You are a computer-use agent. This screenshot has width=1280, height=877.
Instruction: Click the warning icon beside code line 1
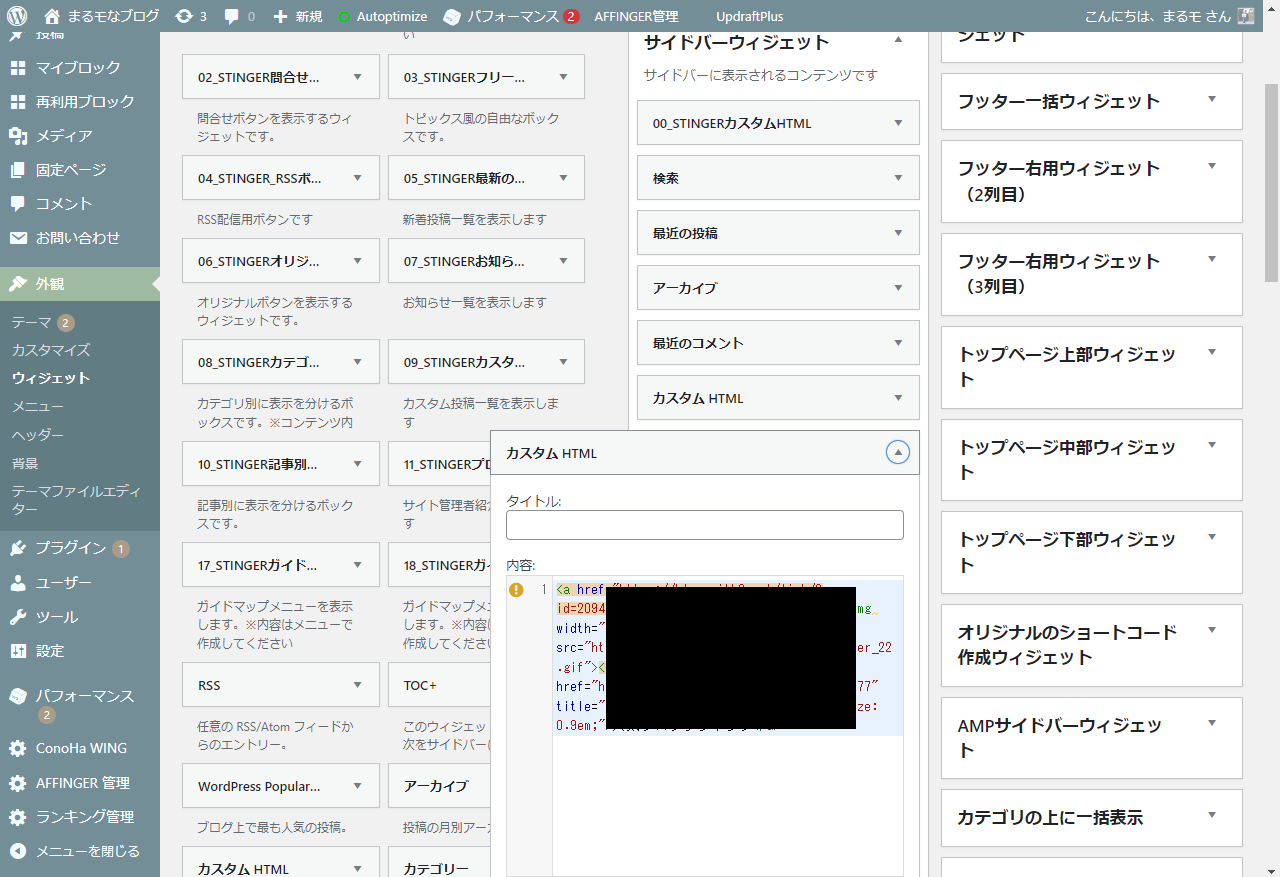click(x=517, y=590)
